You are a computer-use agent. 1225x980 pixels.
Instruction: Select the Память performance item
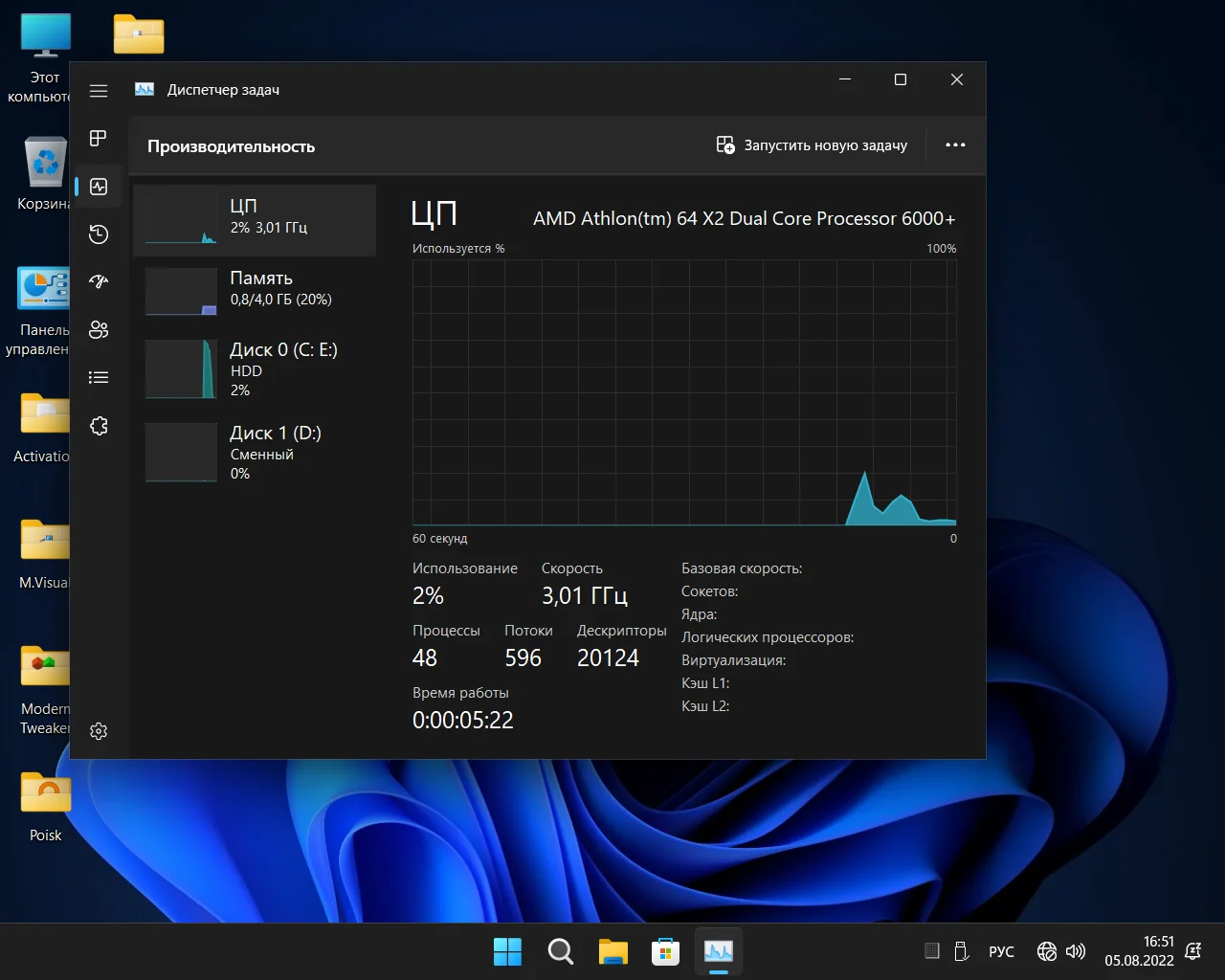tap(255, 292)
